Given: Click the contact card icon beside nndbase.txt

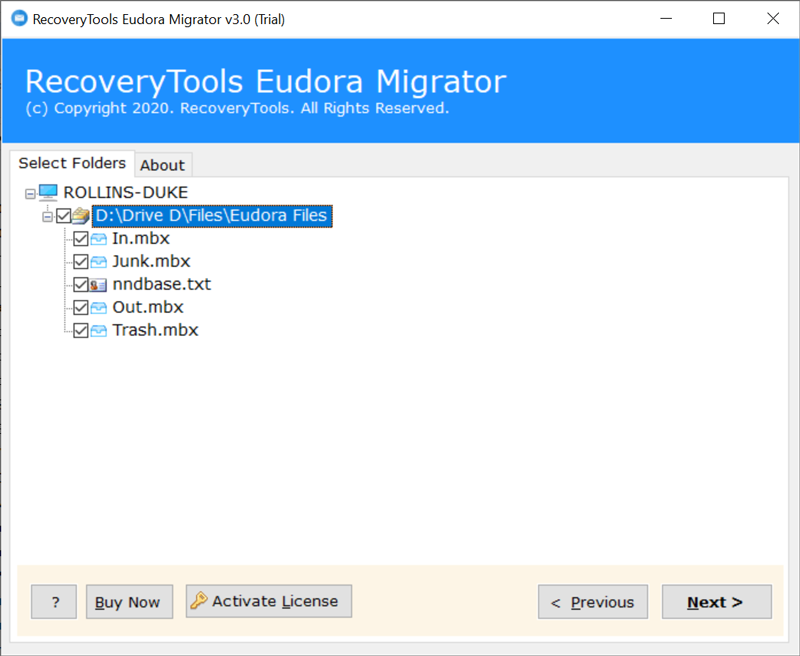Looking at the screenshot, I should (x=98, y=285).
